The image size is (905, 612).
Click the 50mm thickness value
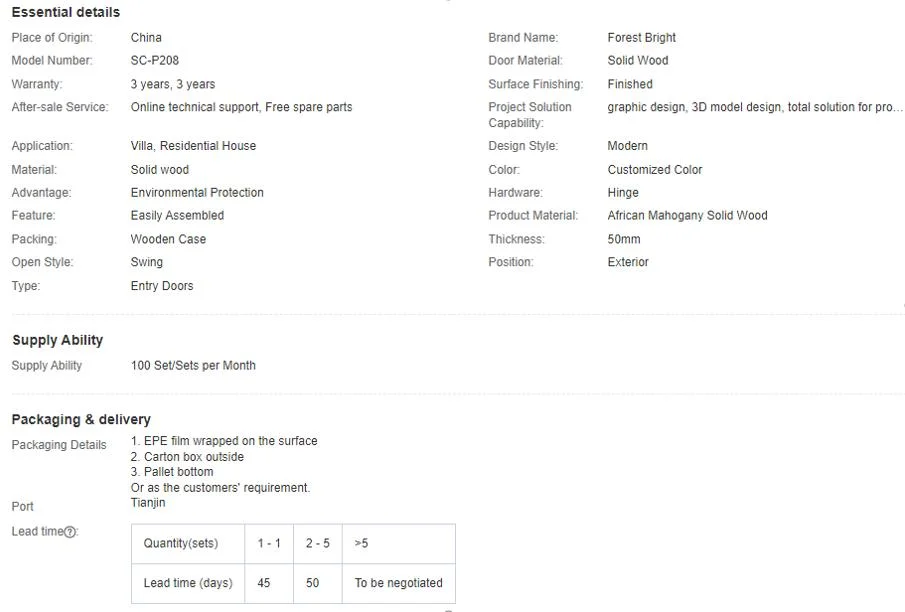tap(624, 239)
